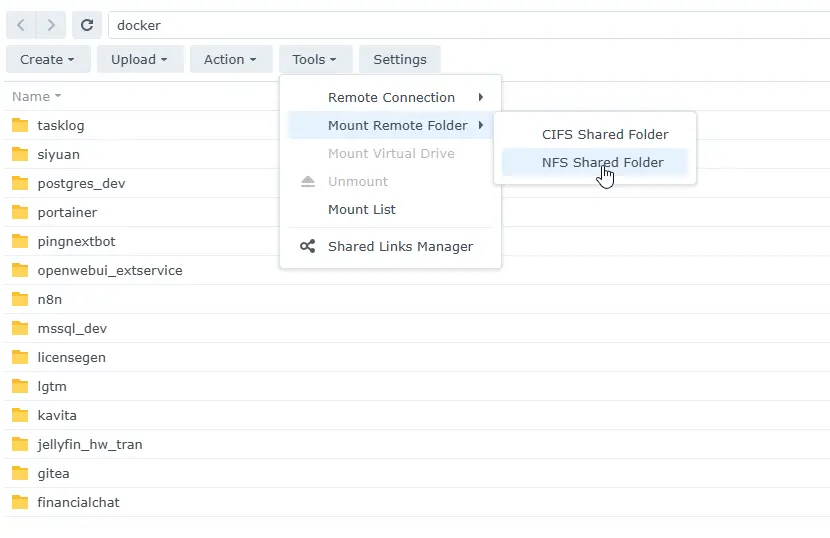Click the refresh icon beside the path bar
This screenshot has height=538, width=830.
87,25
